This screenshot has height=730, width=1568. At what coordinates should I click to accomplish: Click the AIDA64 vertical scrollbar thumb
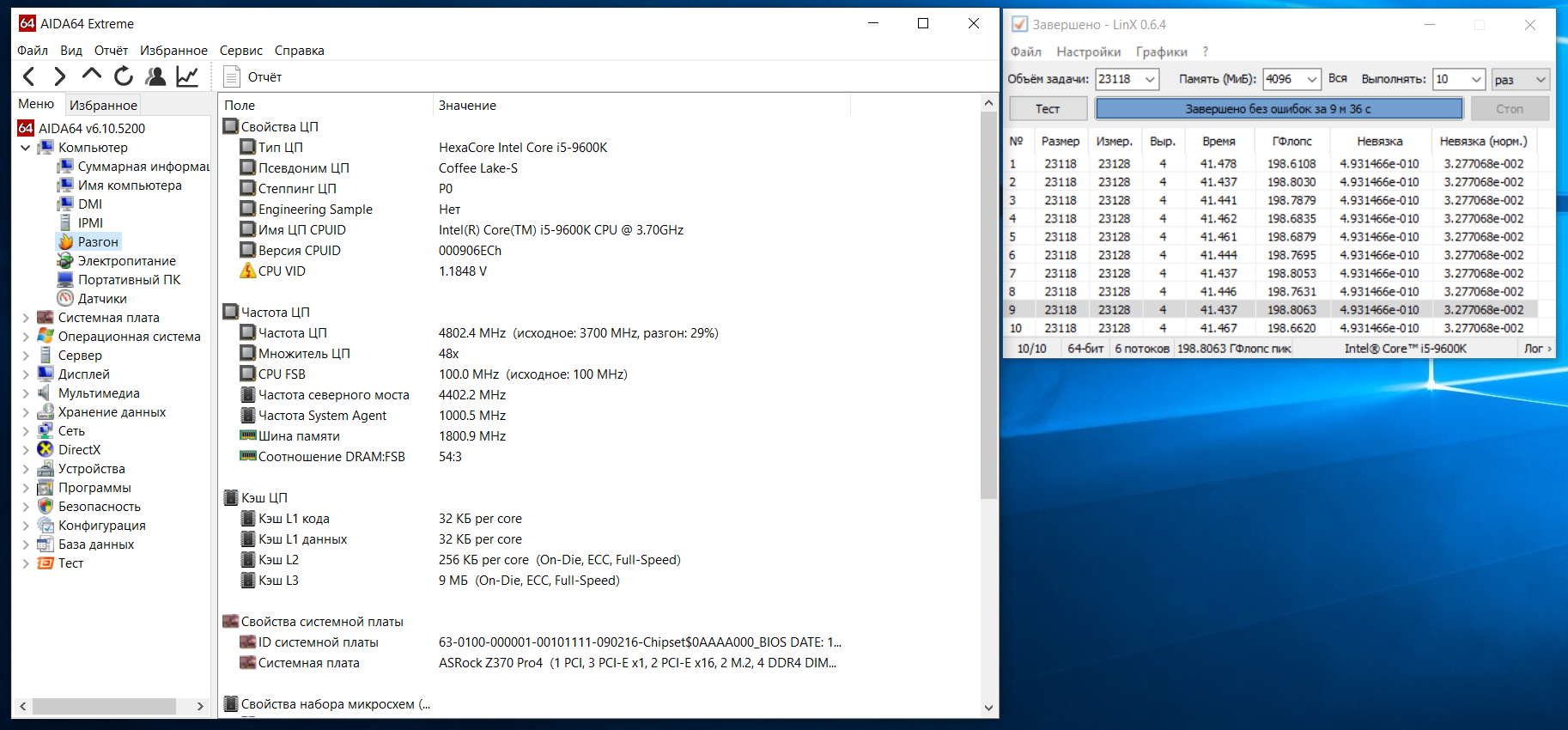(988, 305)
